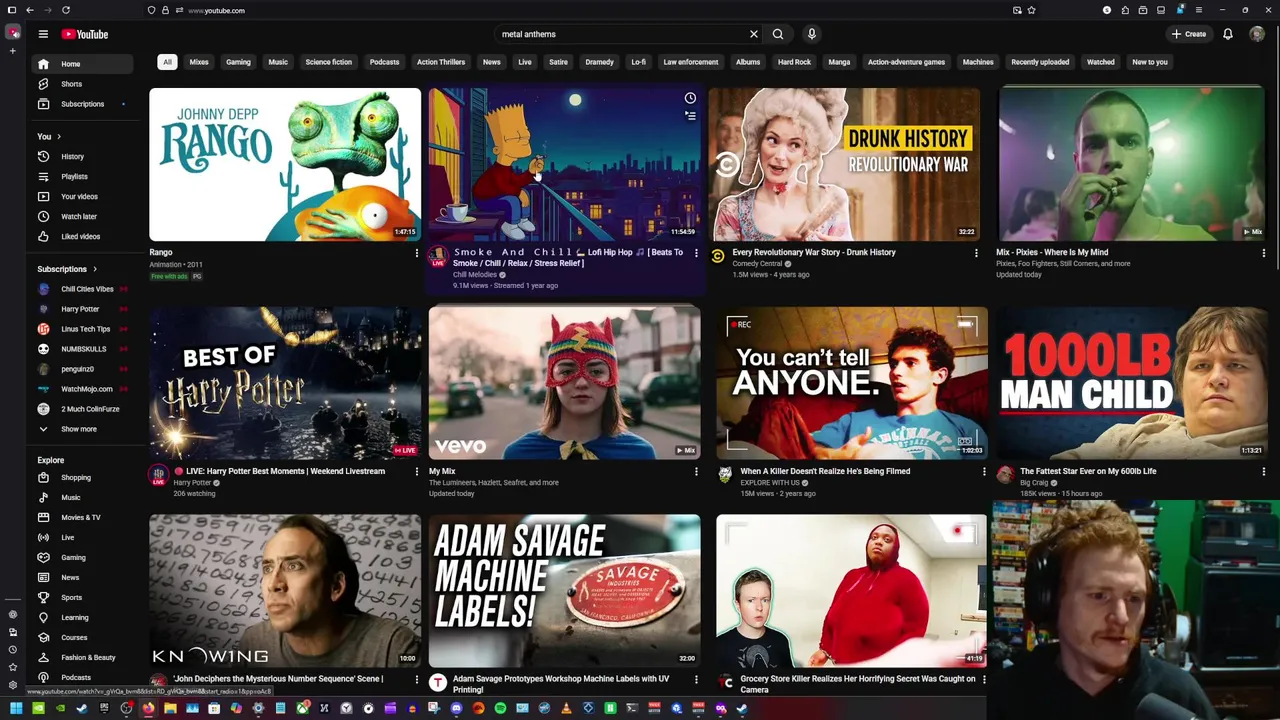This screenshot has width=1280, height=720.
Task: Open Fashion & Beauty in Explore
Action: coord(82,658)
